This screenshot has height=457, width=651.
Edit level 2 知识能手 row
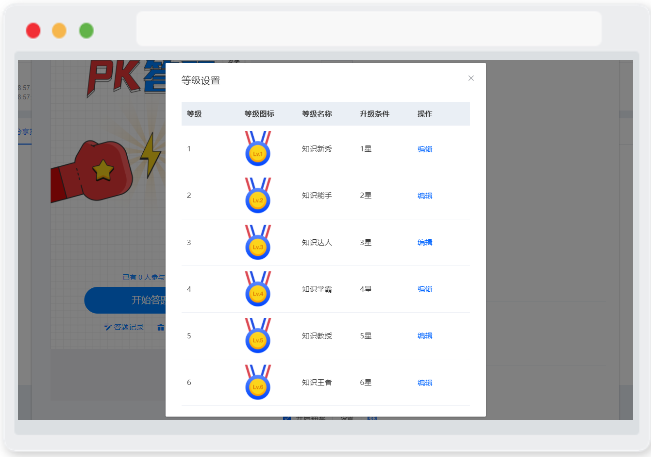point(425,196)
